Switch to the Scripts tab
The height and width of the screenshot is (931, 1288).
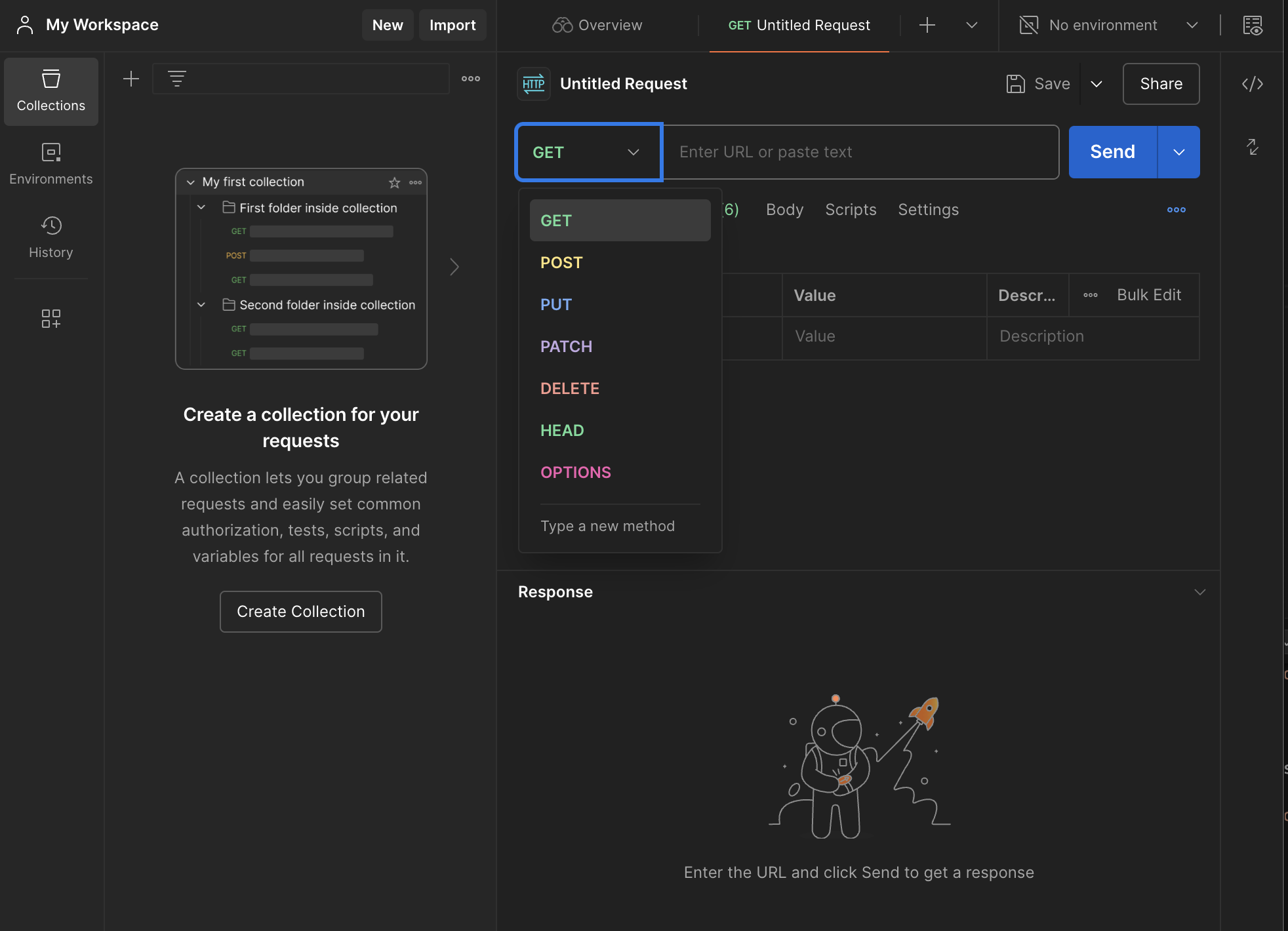click(x=851, y=210)
